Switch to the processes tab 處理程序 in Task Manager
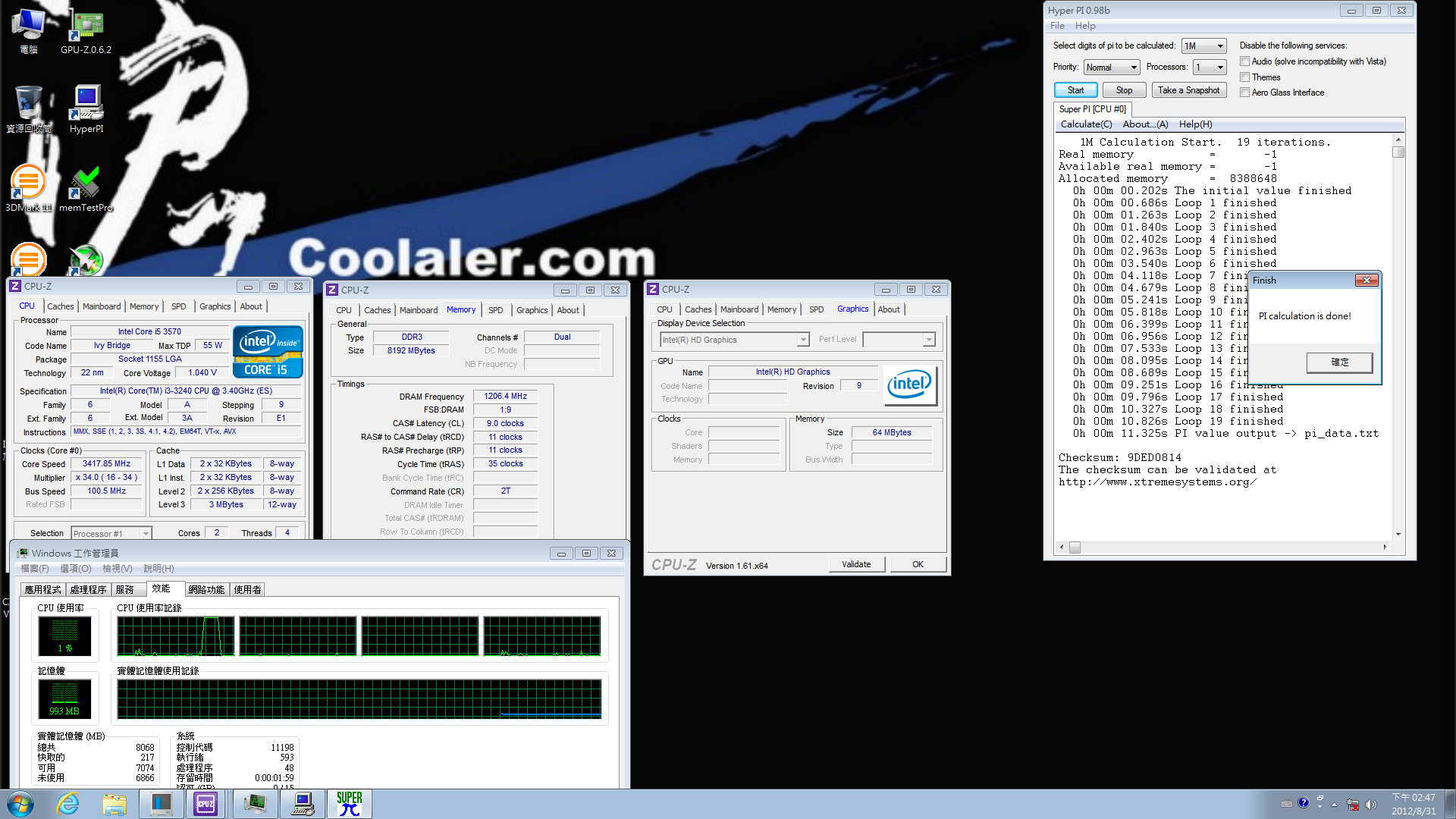The width and height of the screenshot is (1456, 819). [x=89, y=590]
